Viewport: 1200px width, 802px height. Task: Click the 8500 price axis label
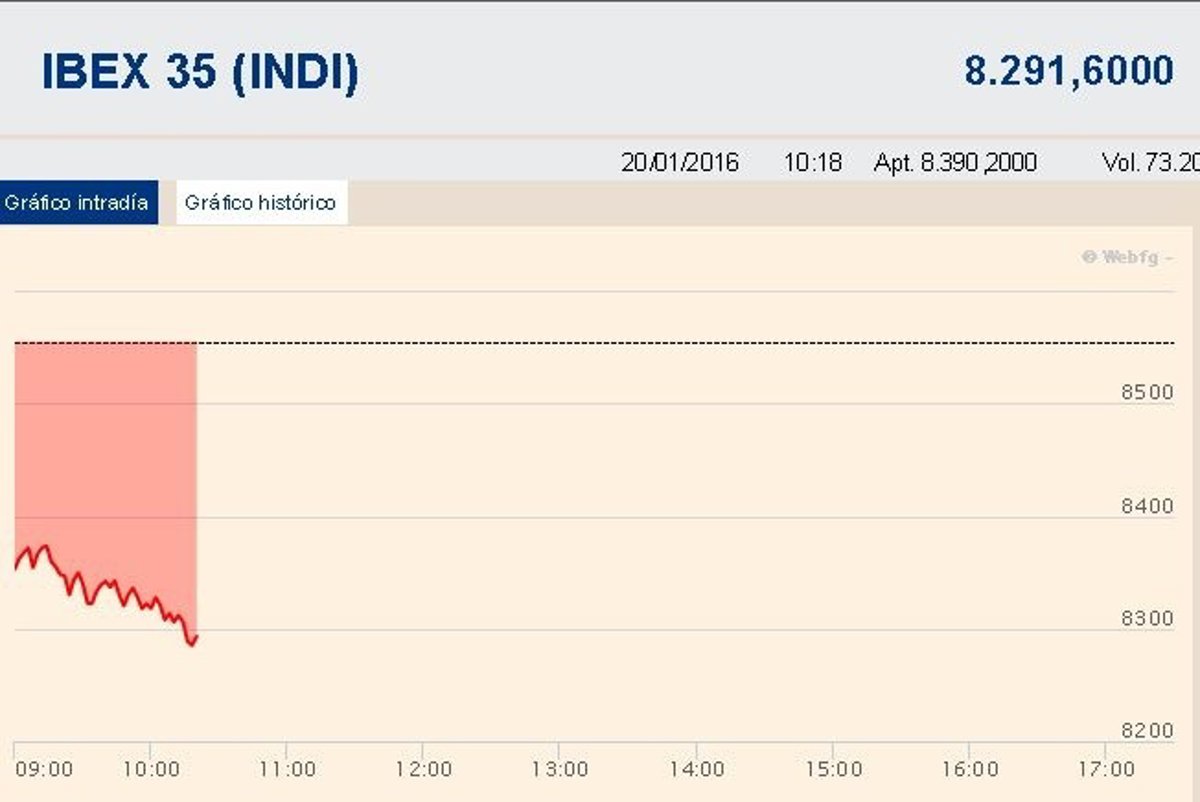coord(1147,392)
